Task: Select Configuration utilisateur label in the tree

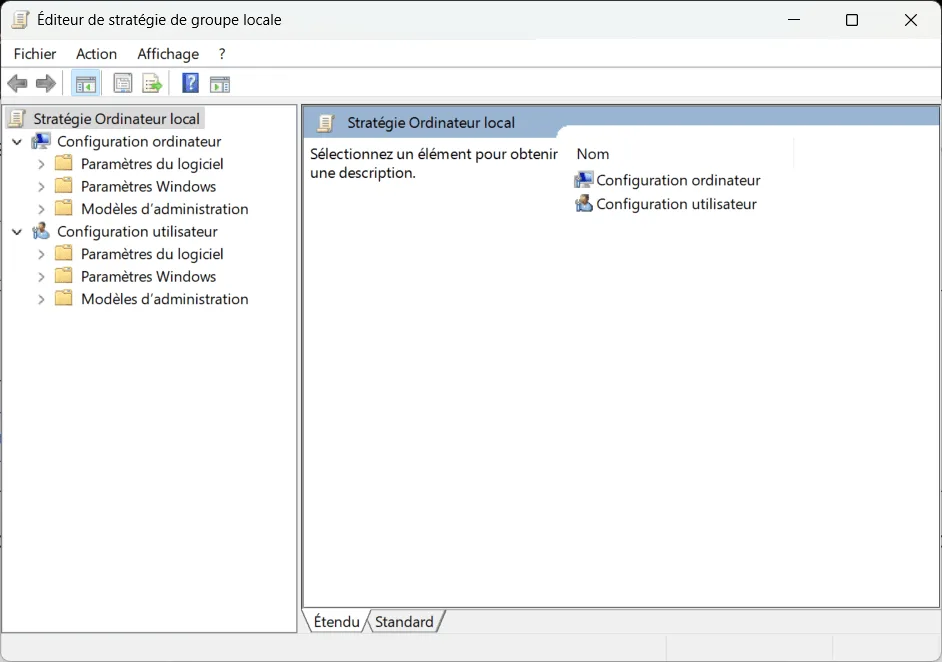Action: point(137,232)
